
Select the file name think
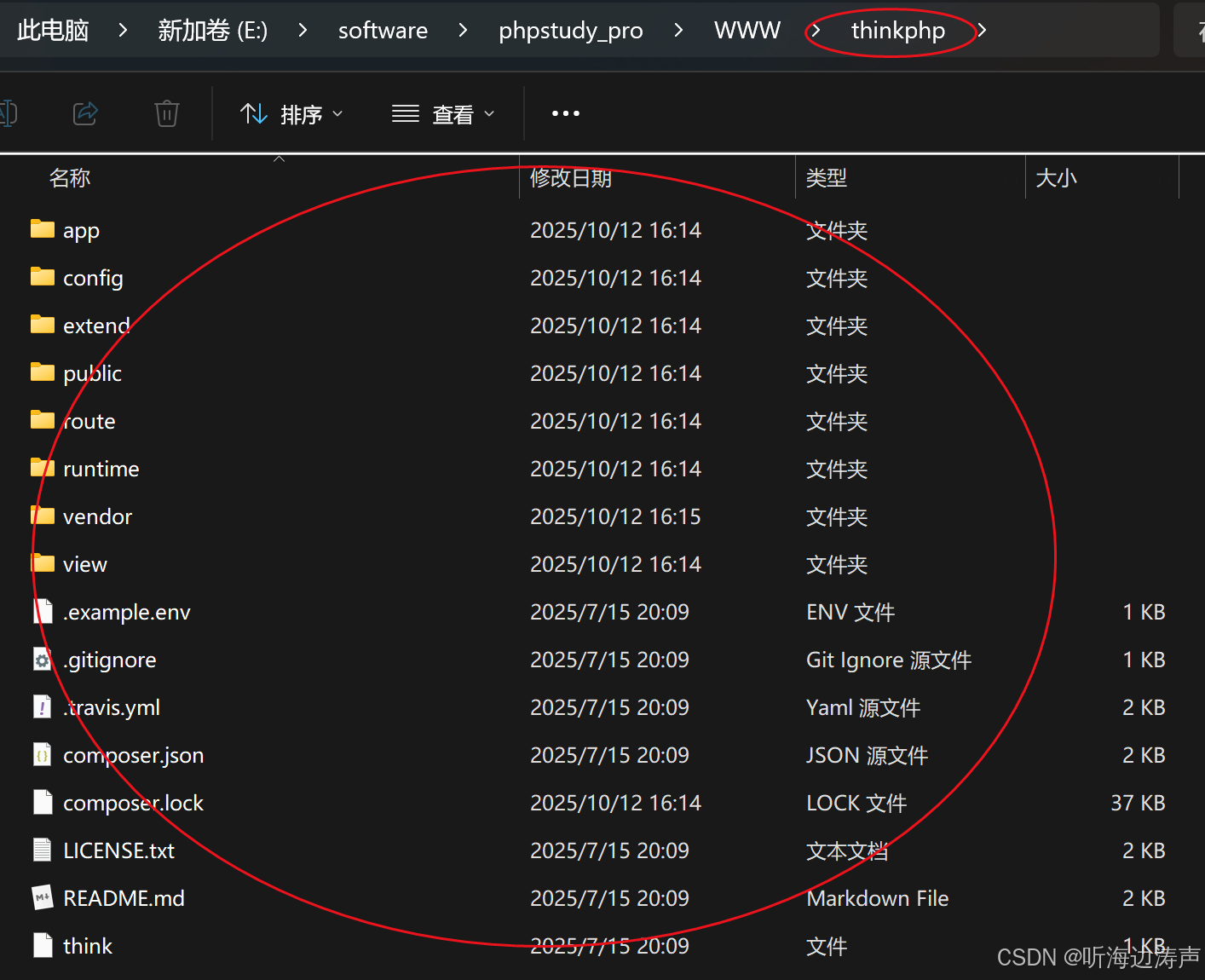click(87, 946)
